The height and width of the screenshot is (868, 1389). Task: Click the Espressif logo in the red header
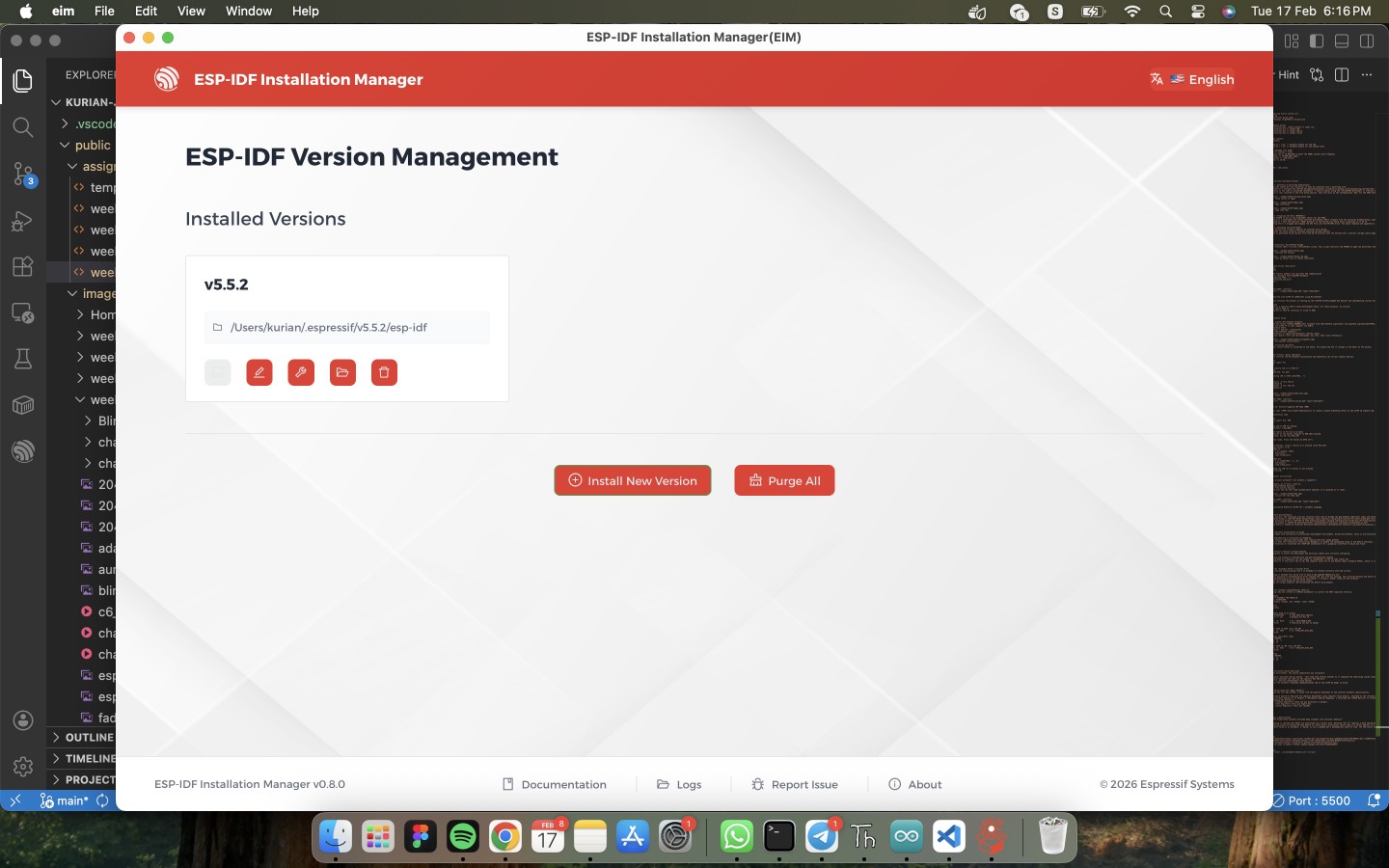[167, 79]
